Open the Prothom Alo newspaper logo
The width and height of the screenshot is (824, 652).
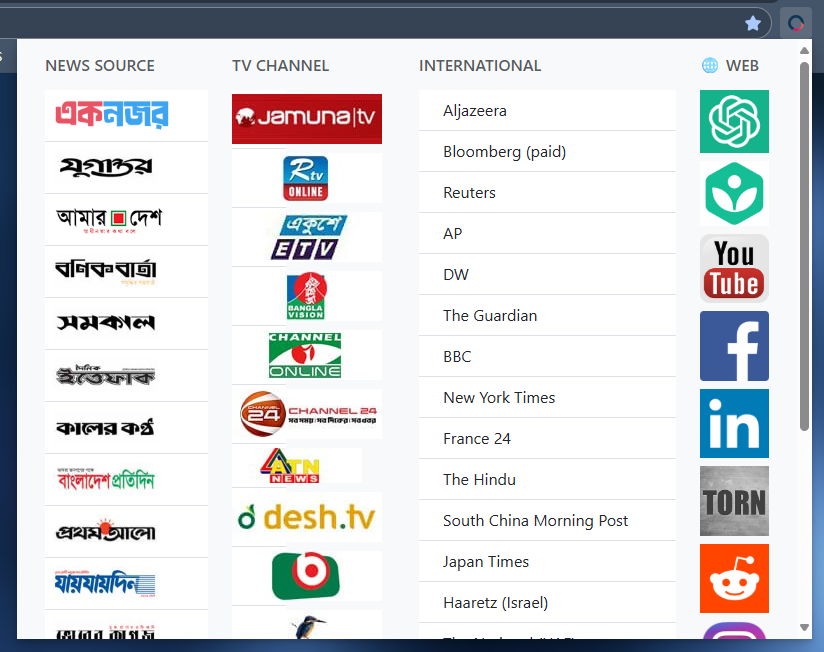click(x=106, y=531)
